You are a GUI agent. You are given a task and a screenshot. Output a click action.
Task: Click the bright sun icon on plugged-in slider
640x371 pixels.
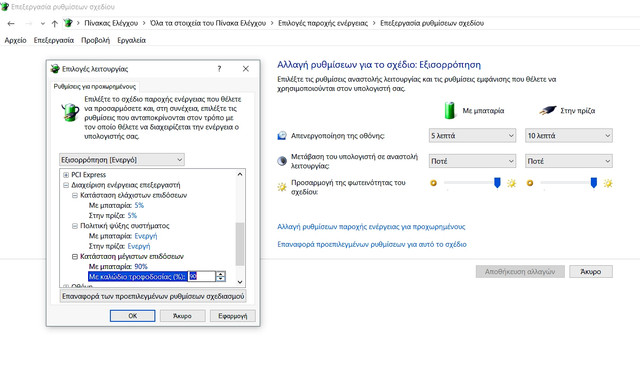click(x=608, y=183)
